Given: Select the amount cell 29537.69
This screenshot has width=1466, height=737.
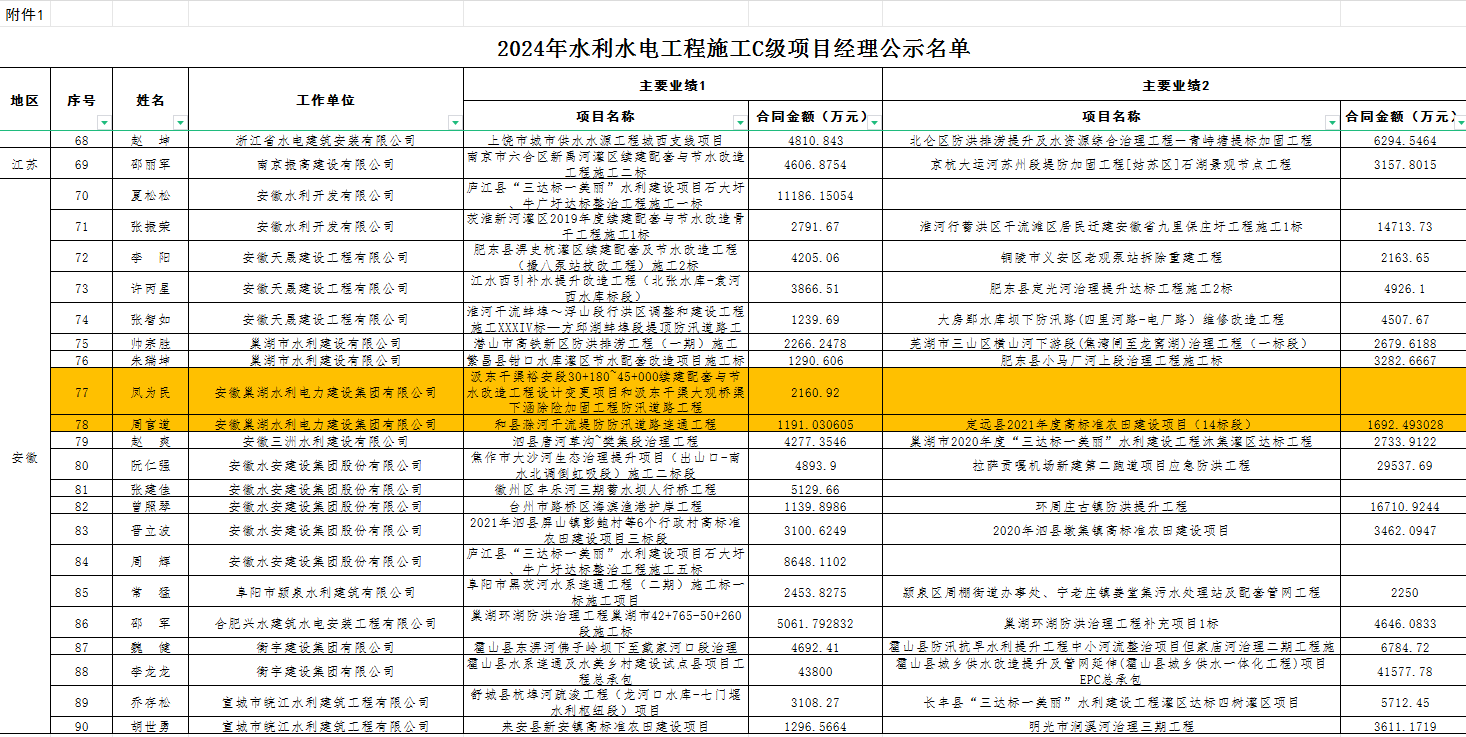Looking at the screenshot, I should 1404,466.
